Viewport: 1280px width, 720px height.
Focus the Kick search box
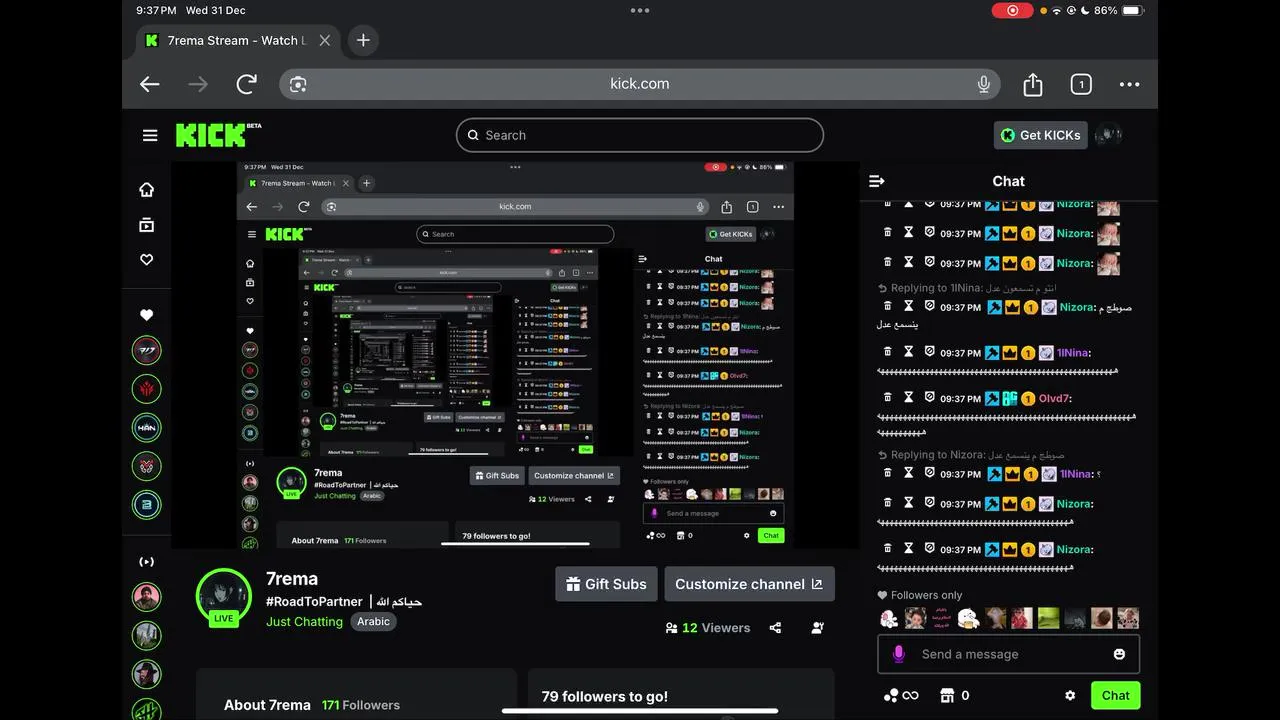tap(640, 135)
